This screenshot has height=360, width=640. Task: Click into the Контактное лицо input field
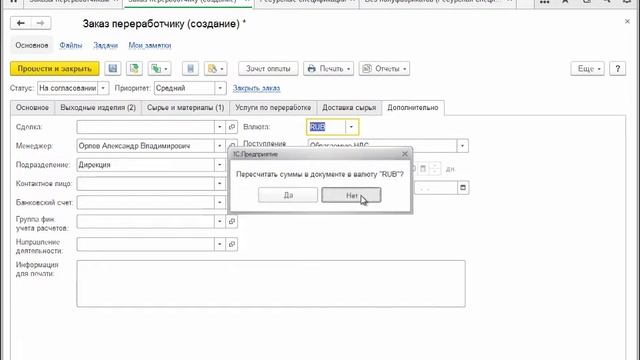pyautogui.click(x=145, y=184)
